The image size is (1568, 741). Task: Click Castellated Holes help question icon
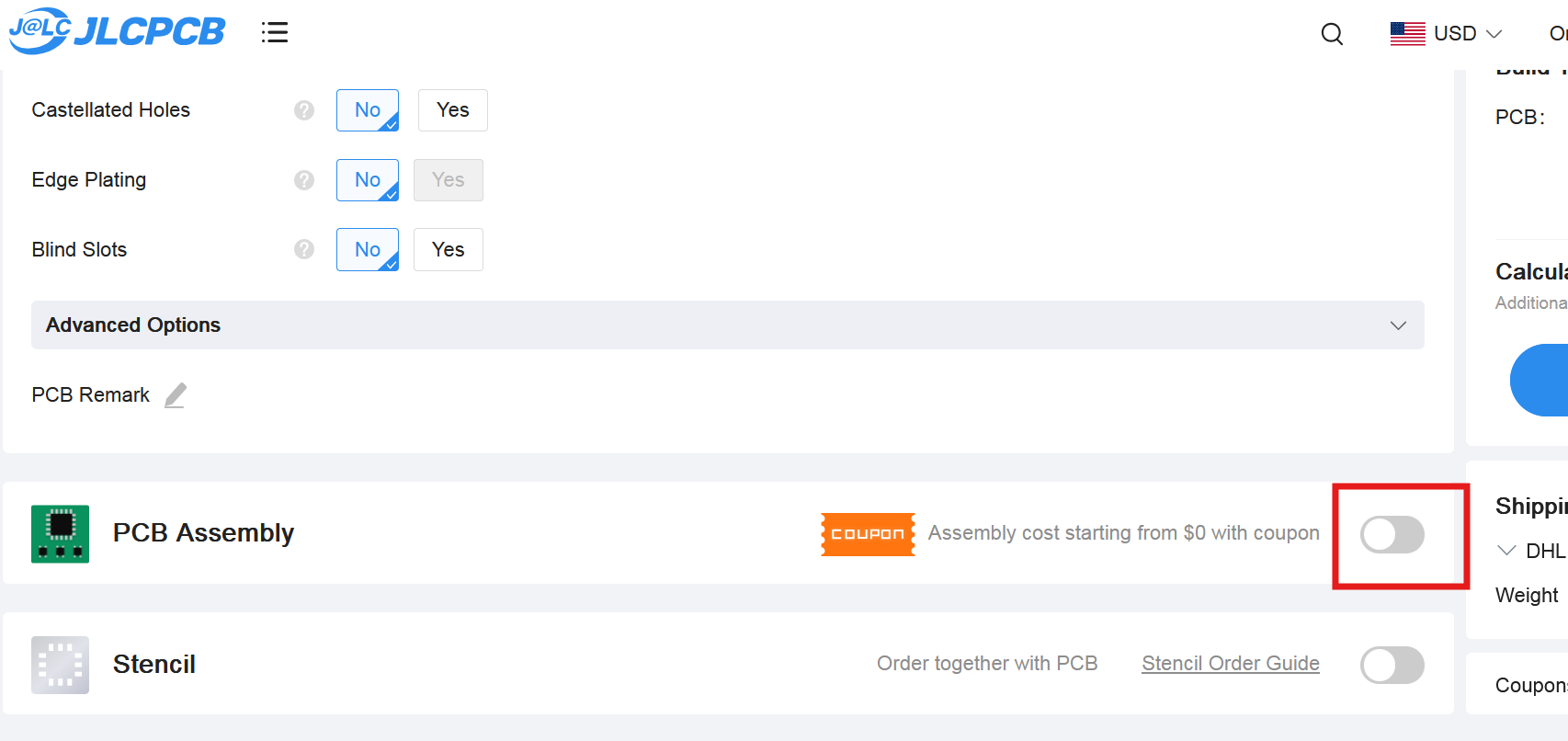[304, 110]
